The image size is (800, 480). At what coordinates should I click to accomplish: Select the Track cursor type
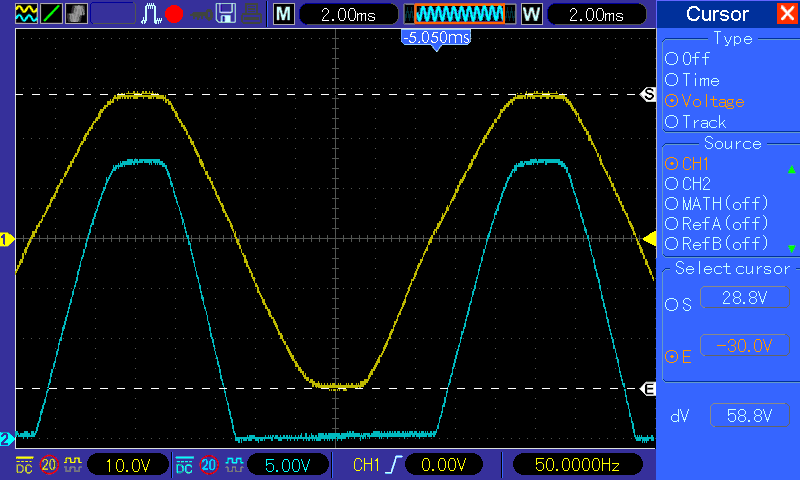695,122
